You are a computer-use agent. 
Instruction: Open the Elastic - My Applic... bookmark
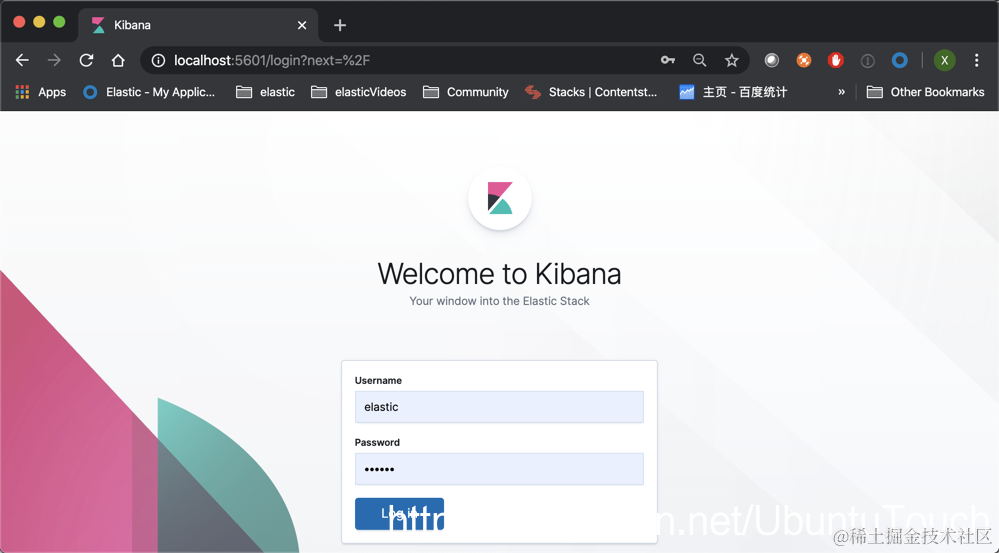click(149, 92)
